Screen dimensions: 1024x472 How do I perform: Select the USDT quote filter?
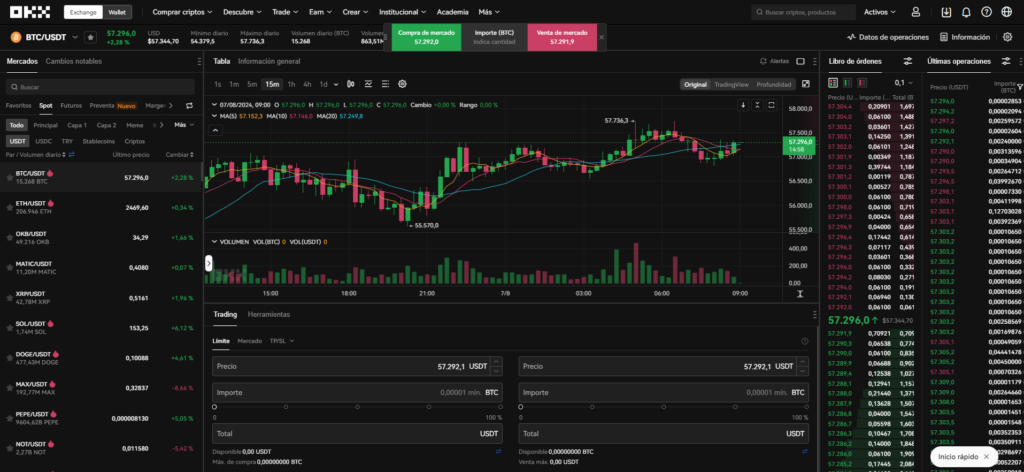pyautogui.click(x=18, y=141)
